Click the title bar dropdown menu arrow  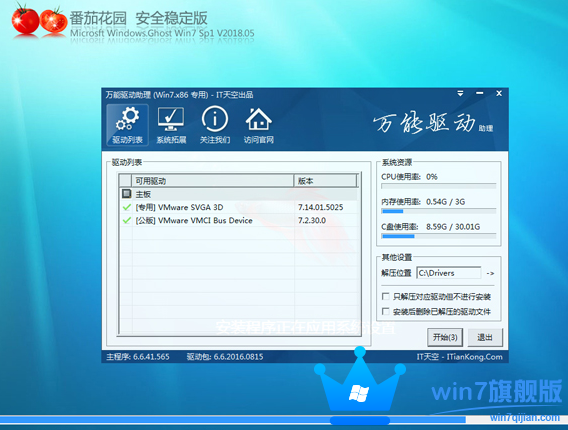click(460, 93)
